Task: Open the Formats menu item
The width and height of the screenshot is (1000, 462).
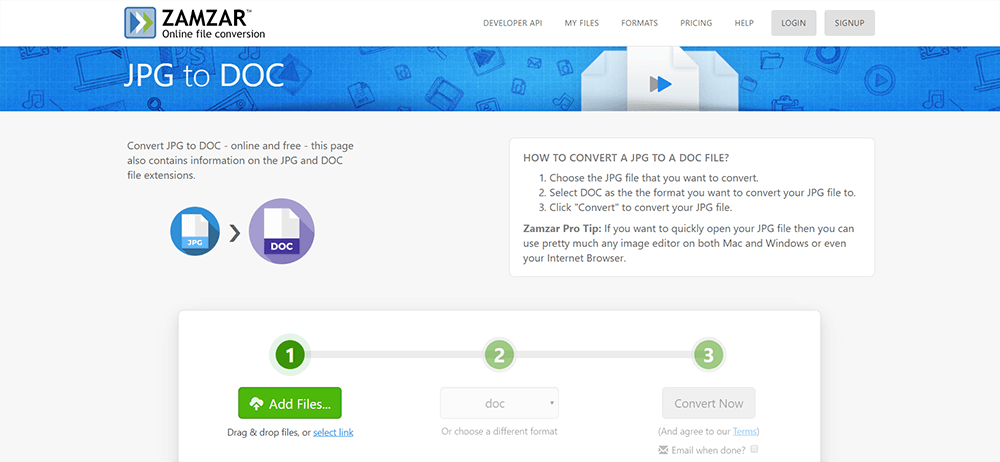Action: [639, 23]
